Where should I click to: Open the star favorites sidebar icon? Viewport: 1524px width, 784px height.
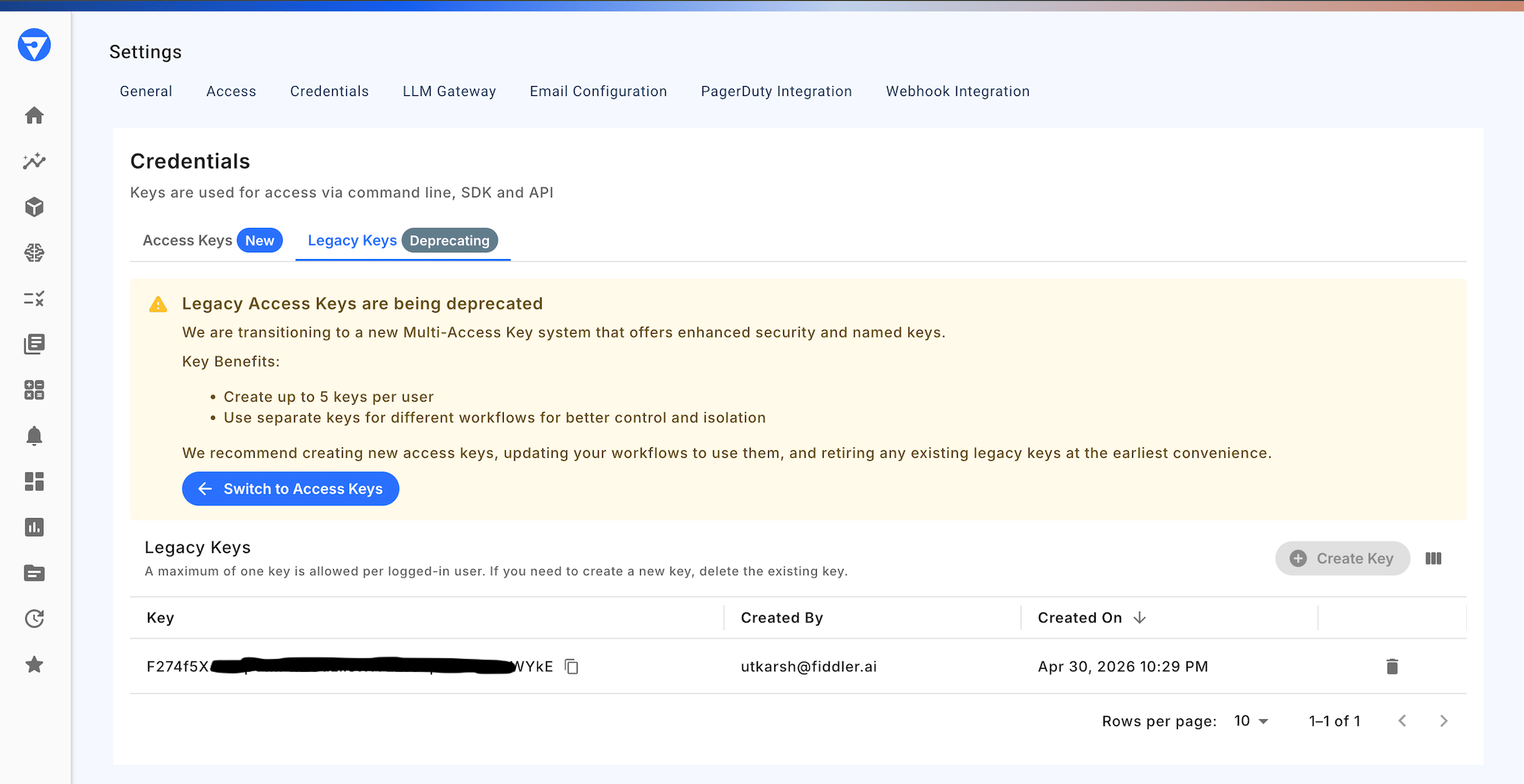34,664
